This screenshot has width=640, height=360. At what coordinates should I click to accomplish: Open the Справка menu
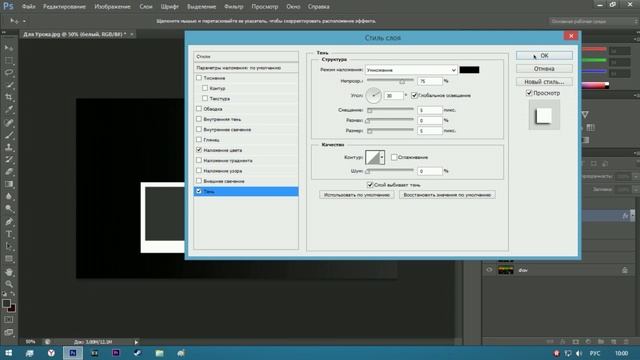tap(318, 7)
